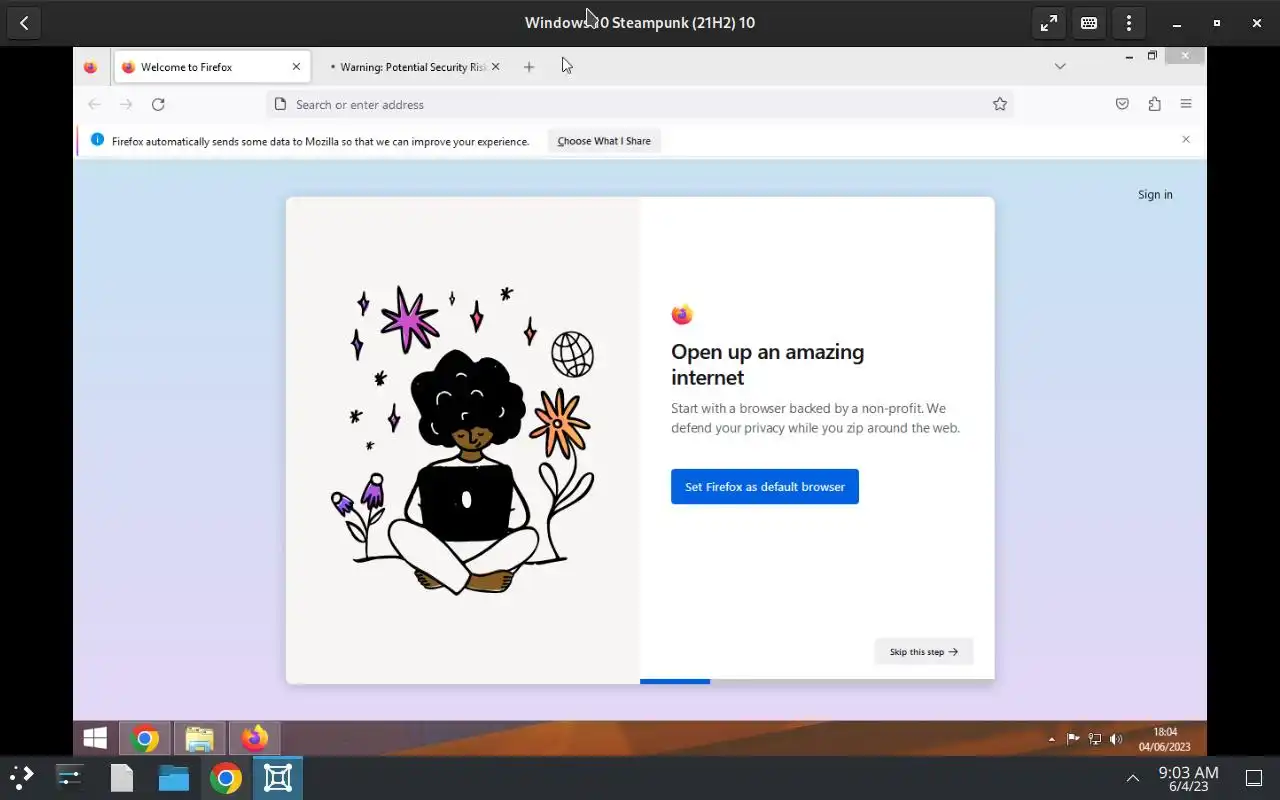Open the host application launcher

22,777
